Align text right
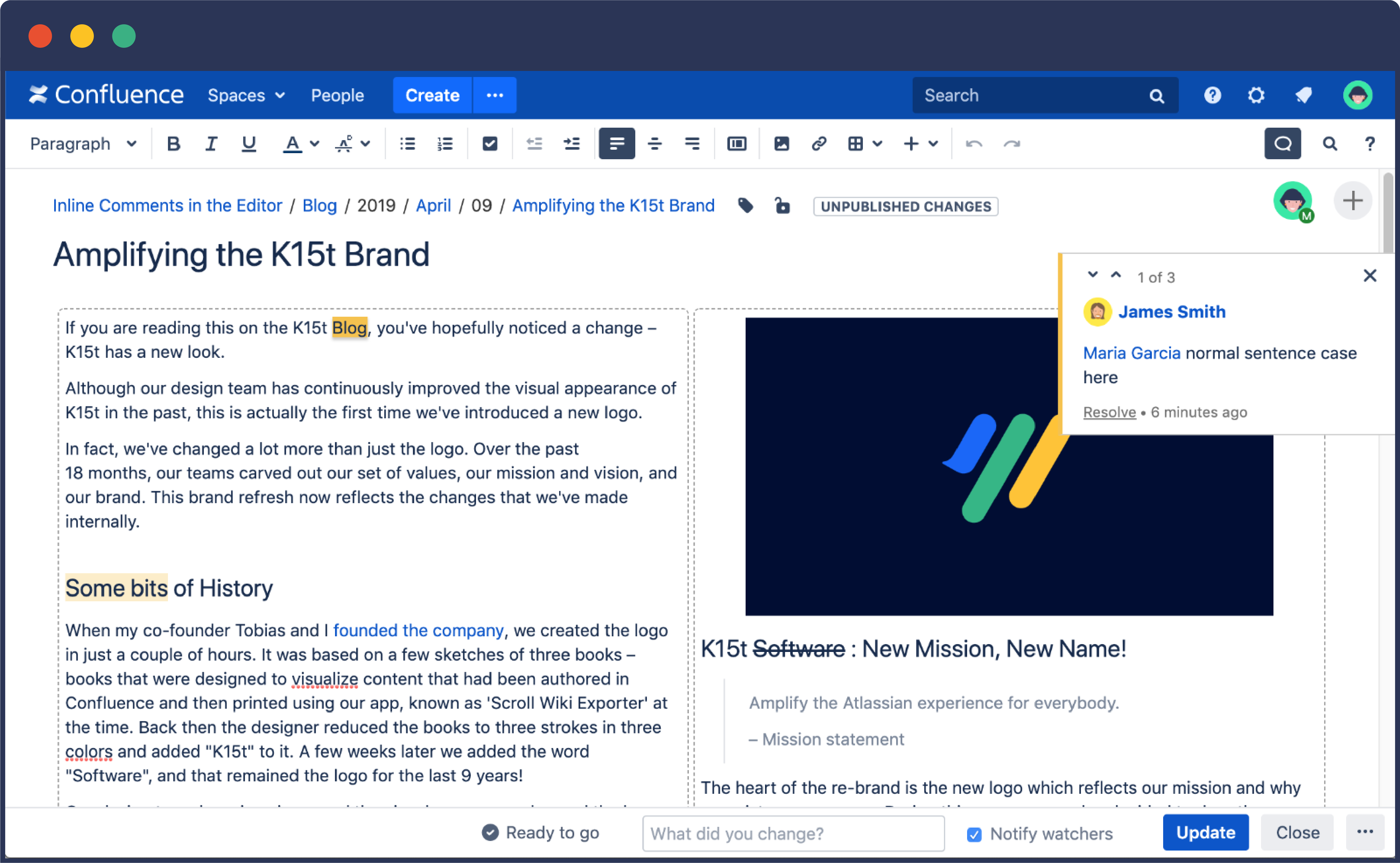 coord(692,144)
